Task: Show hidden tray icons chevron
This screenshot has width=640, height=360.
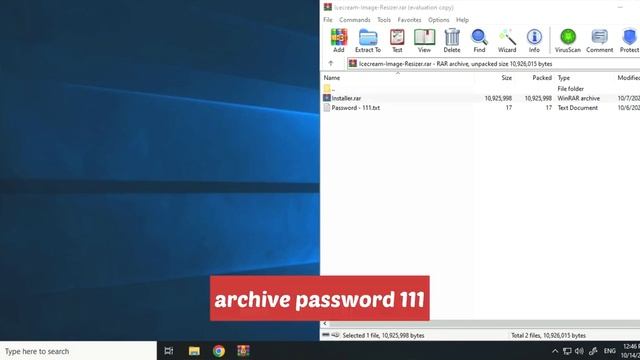Action: point(555,351)
